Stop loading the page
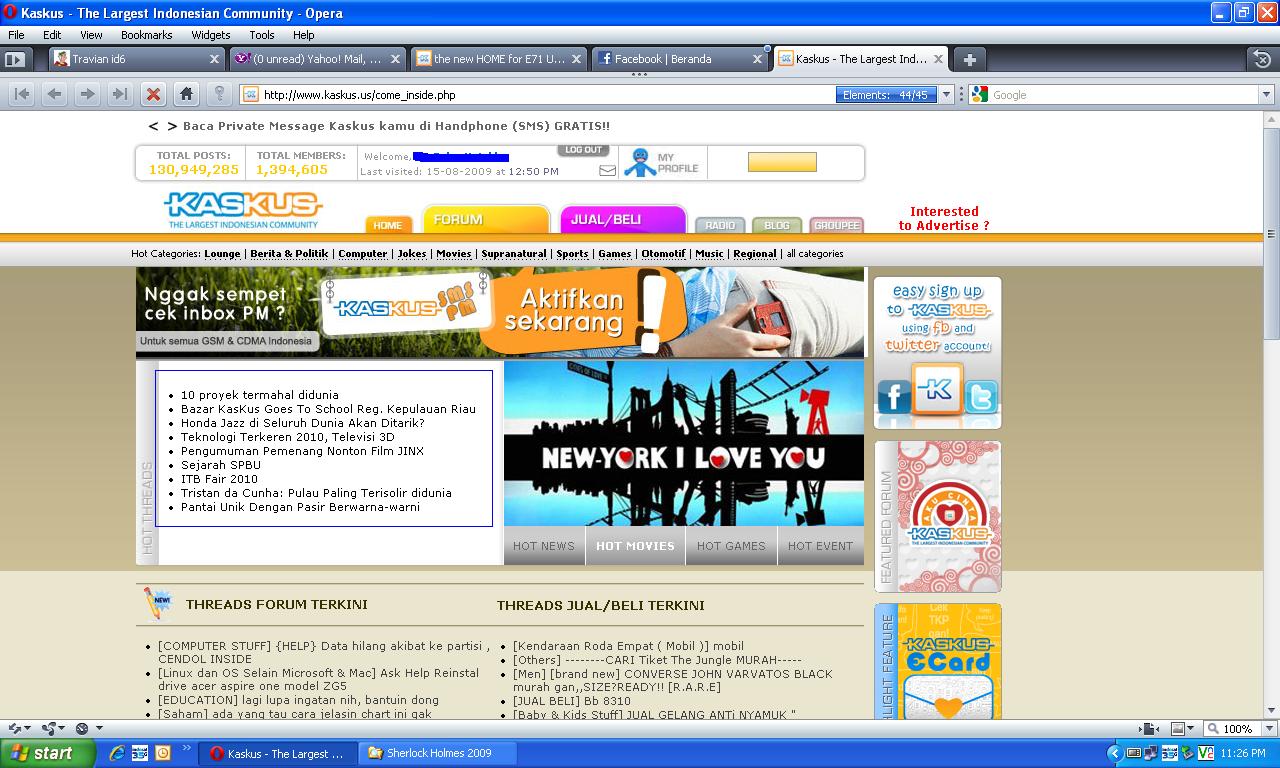The image size is (1280, 768). pos(153,94)
